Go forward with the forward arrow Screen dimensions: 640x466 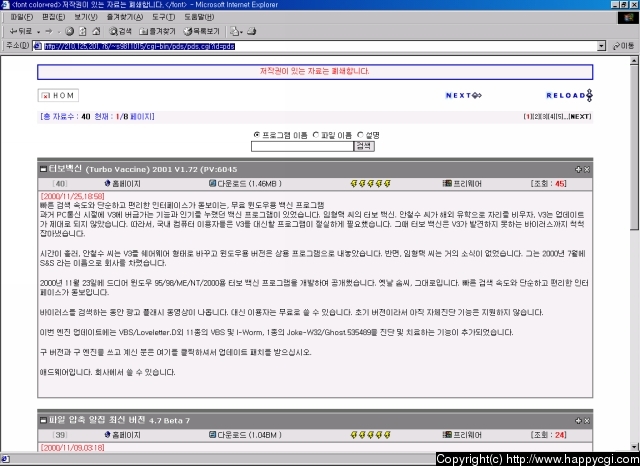click(x=49, y=31)
